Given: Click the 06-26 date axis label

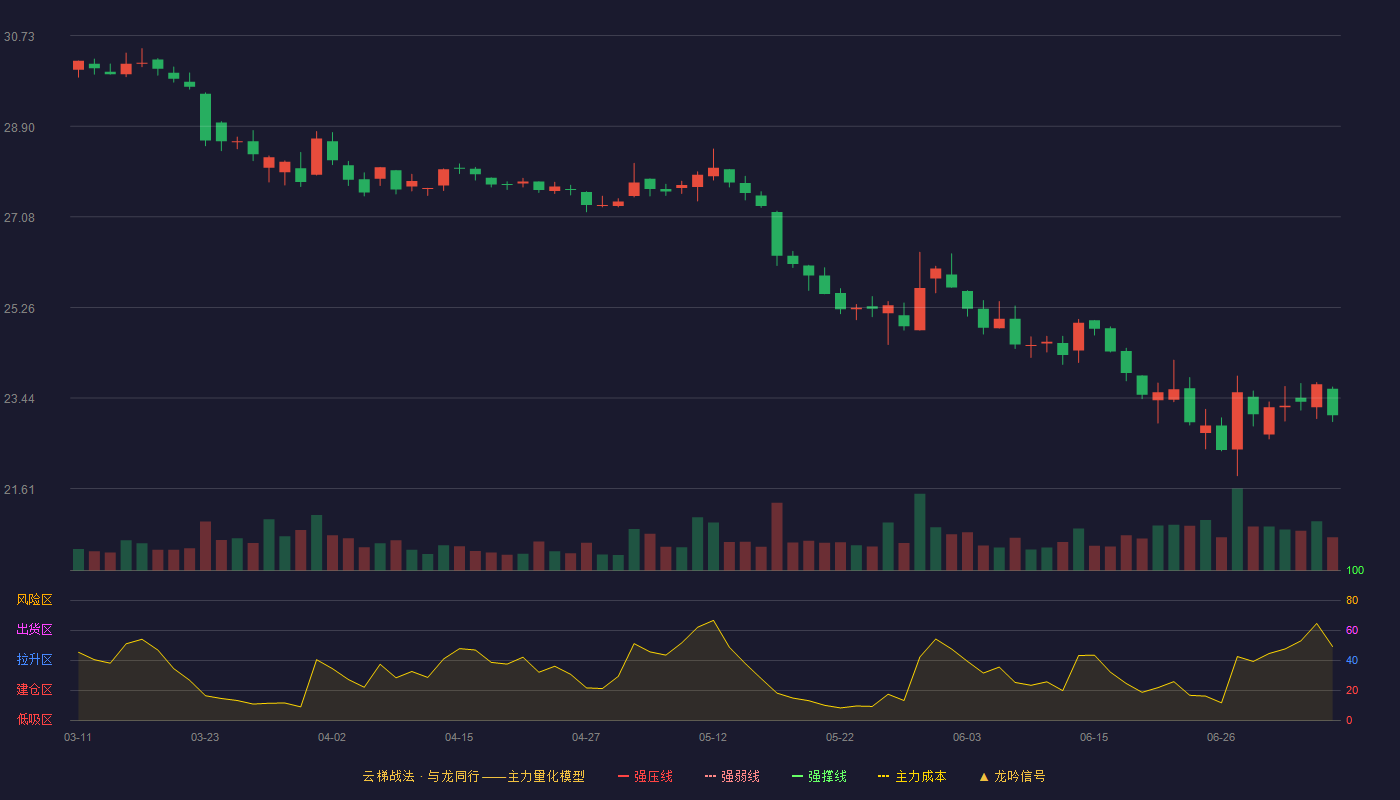Looking at the screenshot, I should pos(1221,737).
